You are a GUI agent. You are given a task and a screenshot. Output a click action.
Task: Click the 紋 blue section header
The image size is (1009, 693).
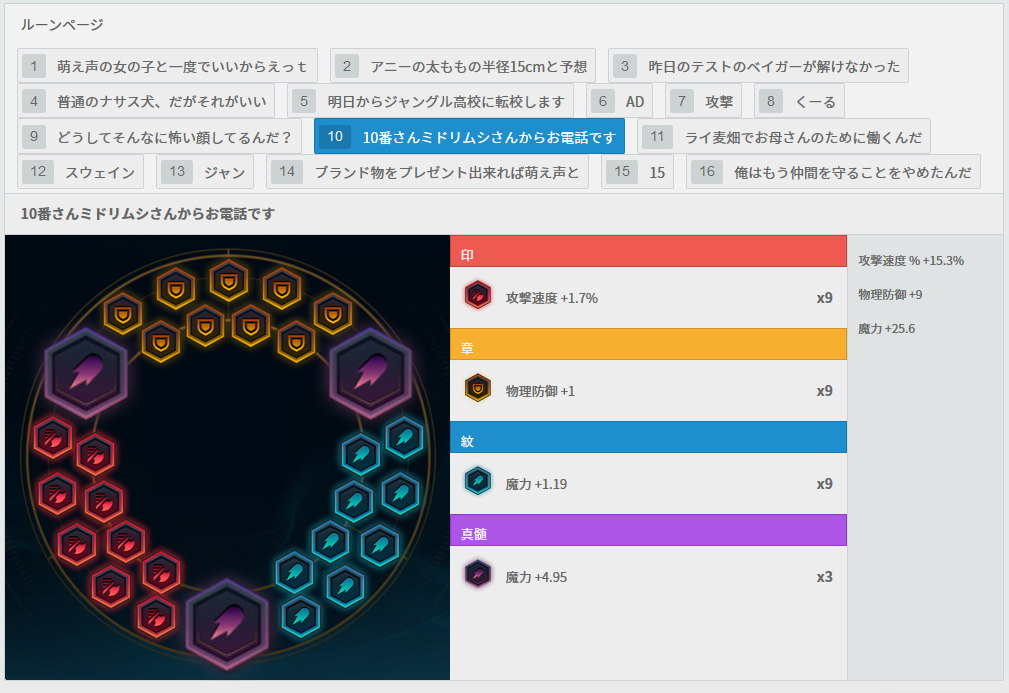648,437
